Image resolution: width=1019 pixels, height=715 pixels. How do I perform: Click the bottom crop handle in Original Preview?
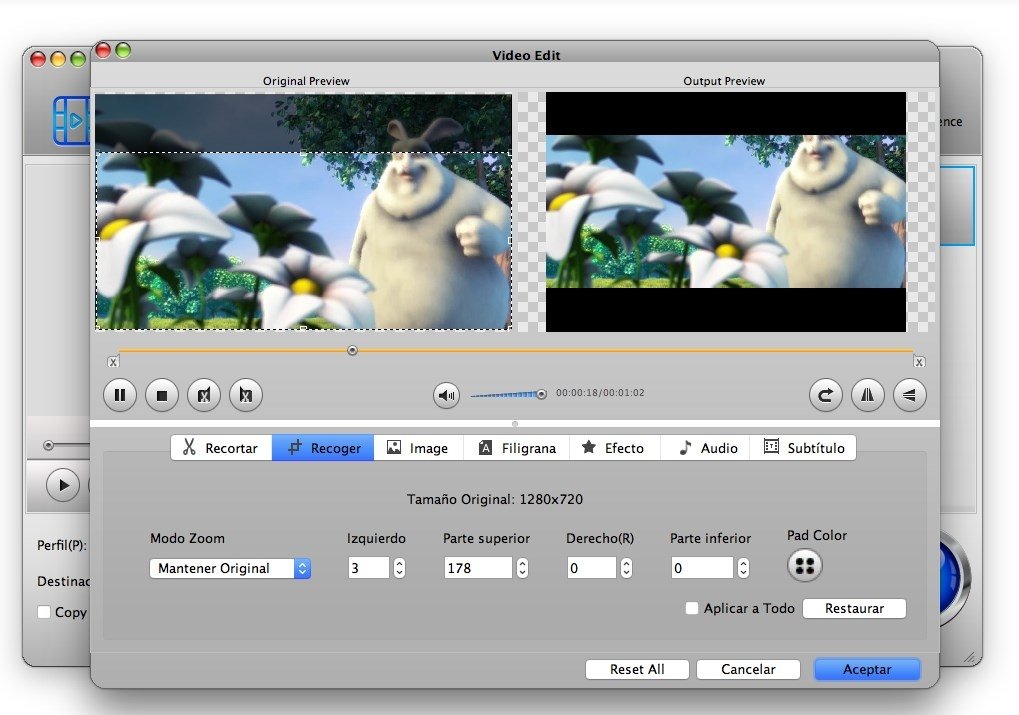pos(303,328)
